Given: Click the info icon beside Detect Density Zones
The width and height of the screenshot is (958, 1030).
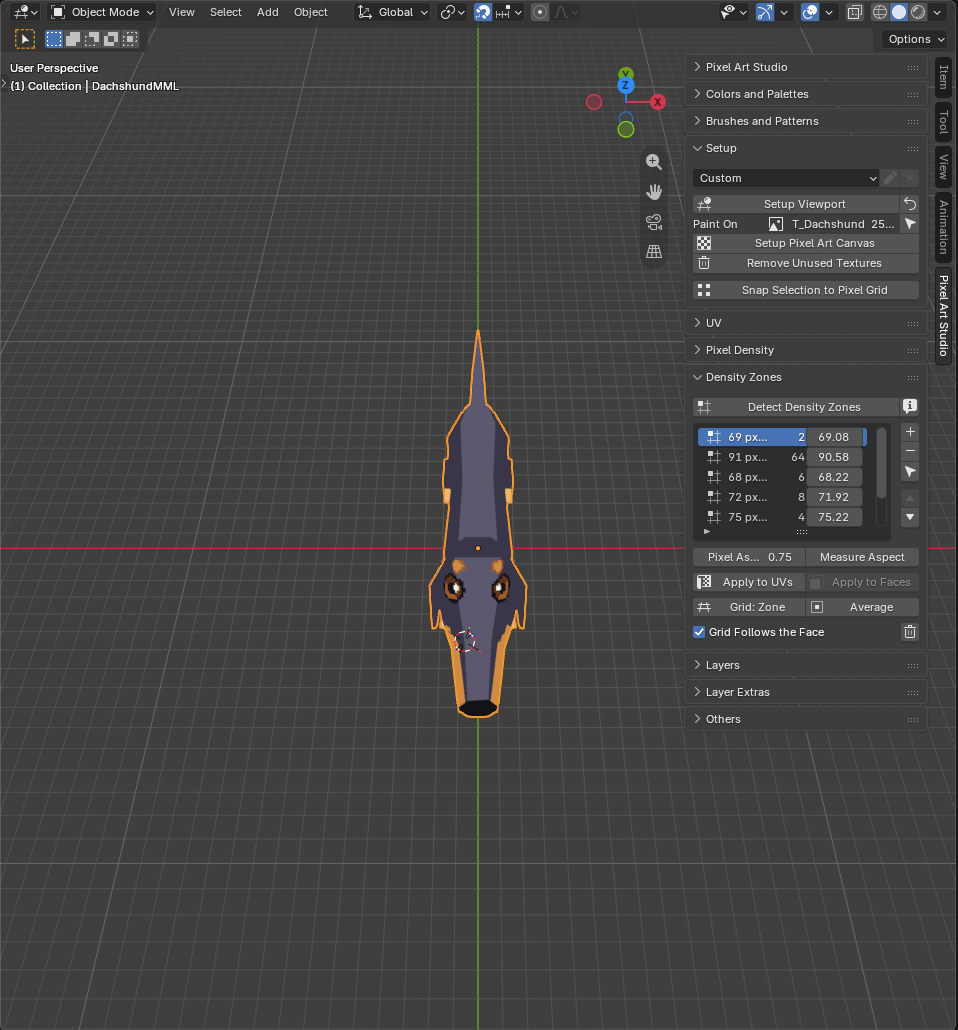Looking at the screenshot, I should [x=909, y=407].
